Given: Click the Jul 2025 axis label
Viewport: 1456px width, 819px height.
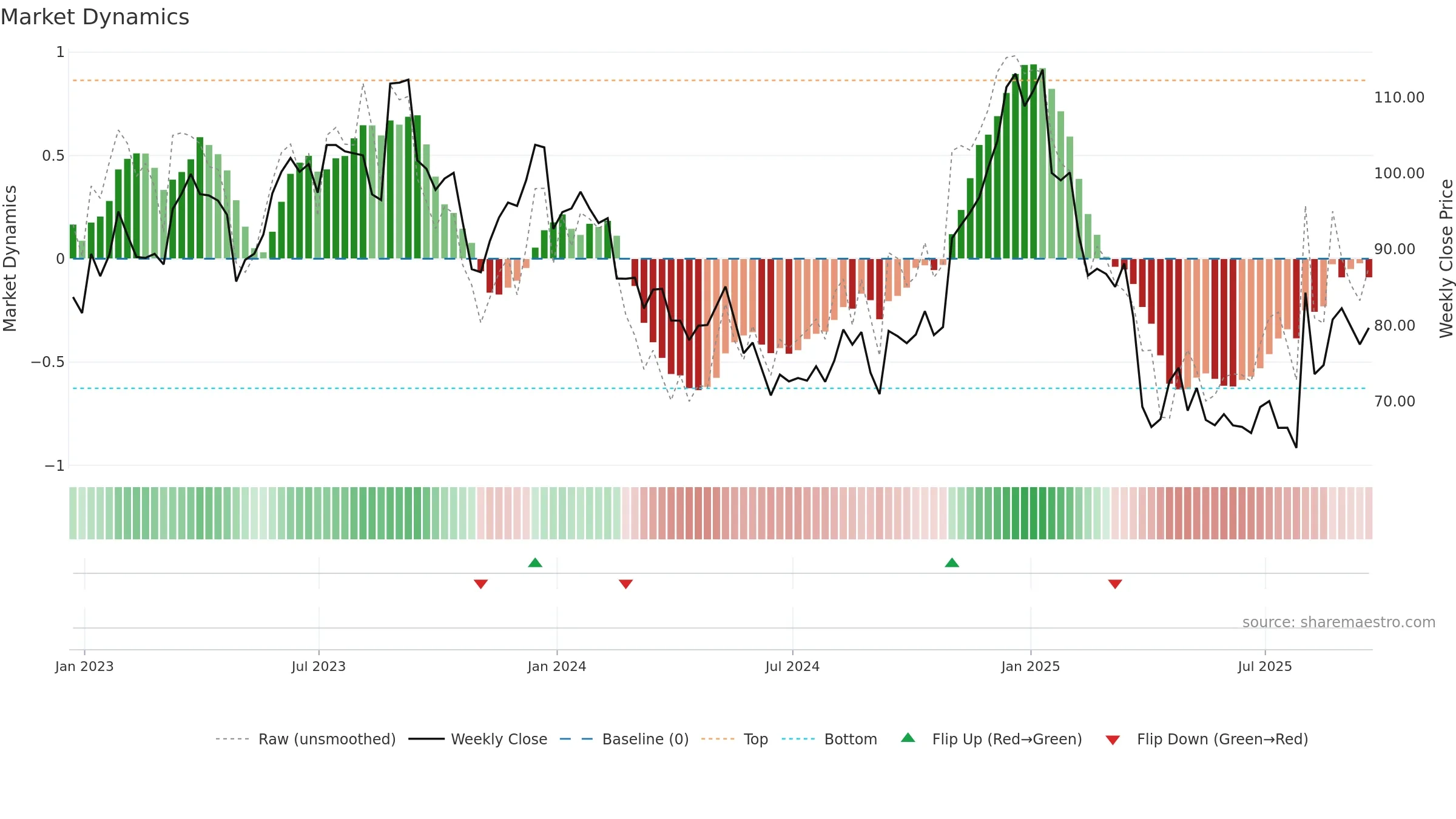Looking at the screenshot, I should [1265, 666].
